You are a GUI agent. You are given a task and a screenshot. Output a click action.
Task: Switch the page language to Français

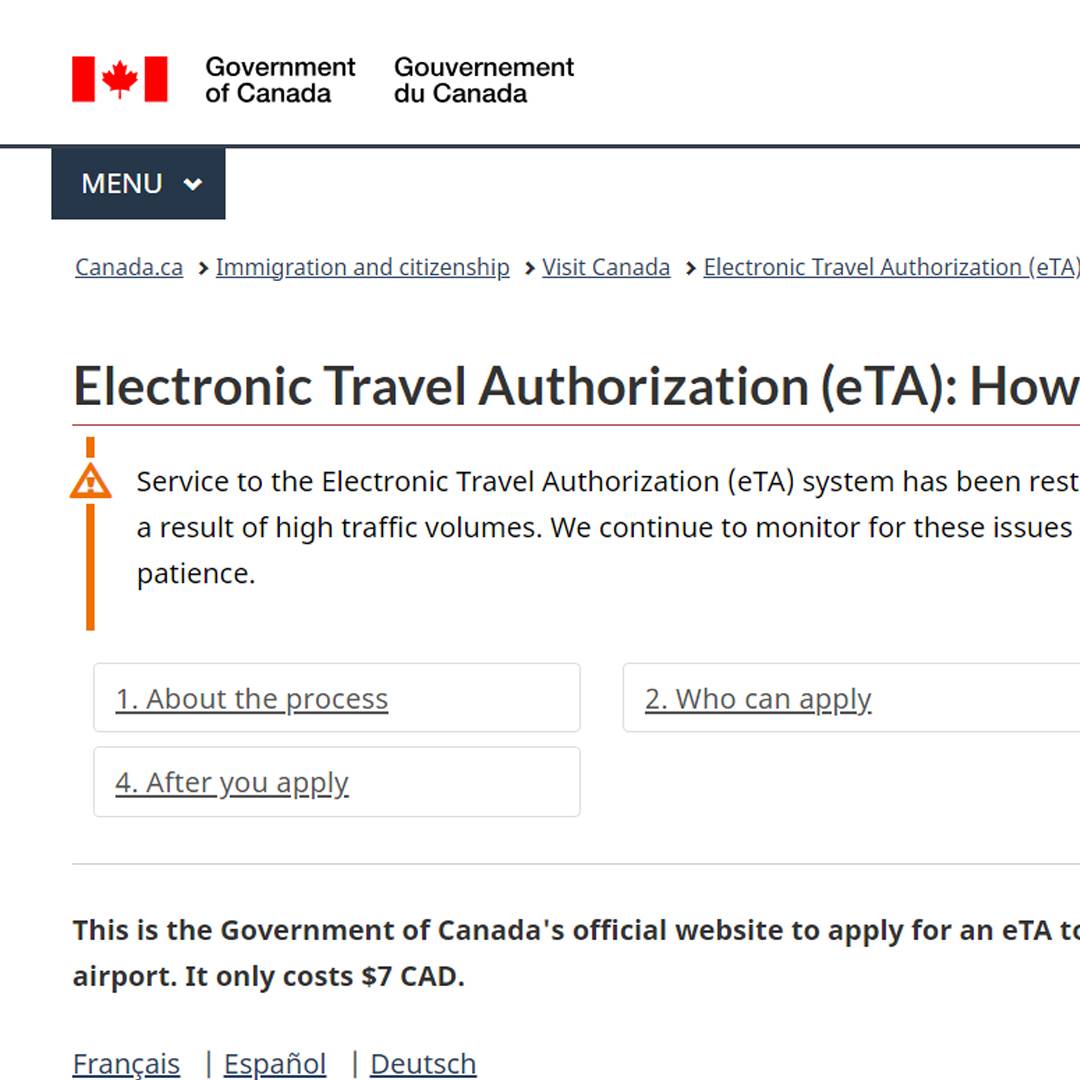click(x=126, y=1063)
